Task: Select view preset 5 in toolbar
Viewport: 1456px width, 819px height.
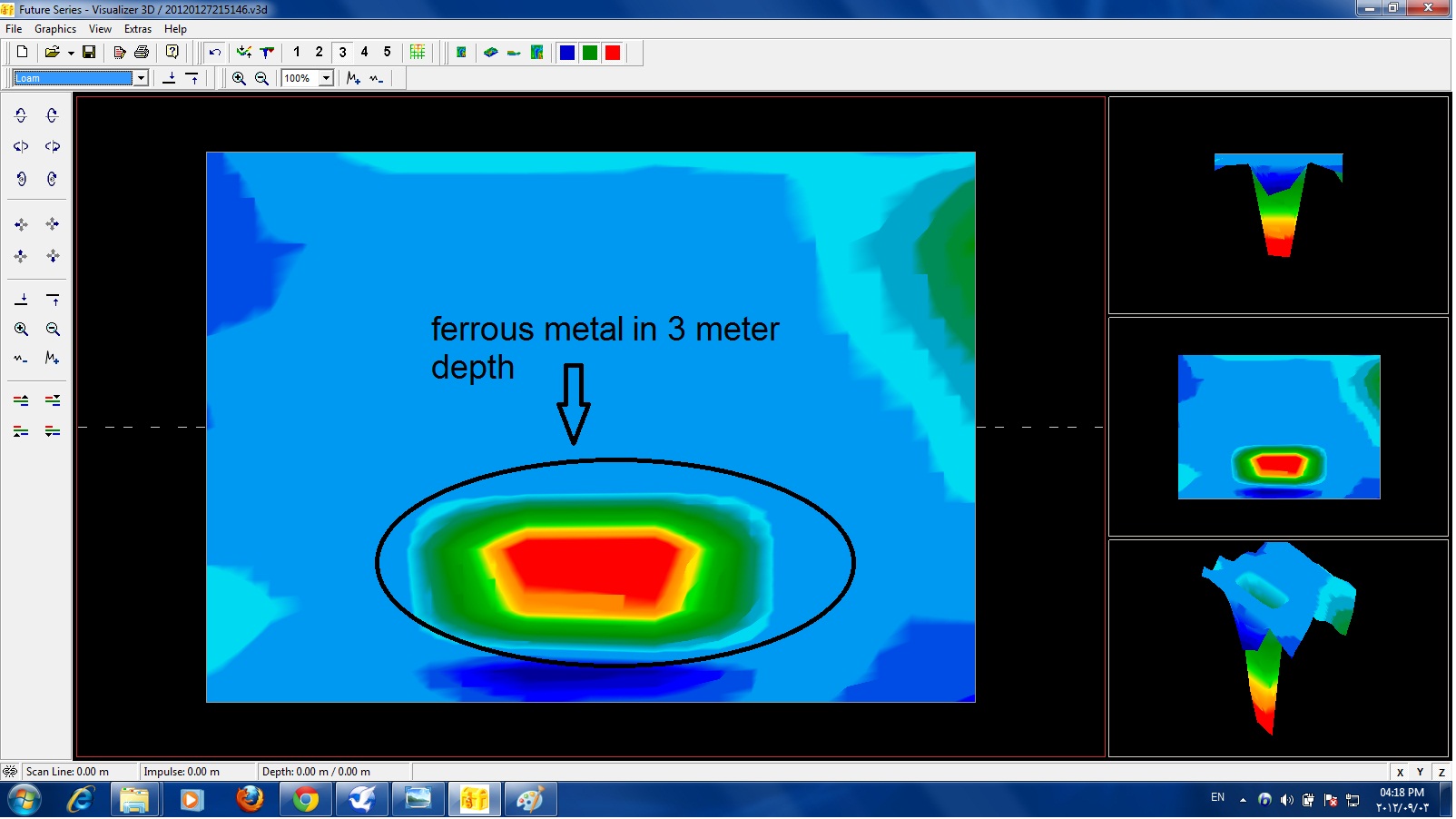Action: click(x=388, y=53)
